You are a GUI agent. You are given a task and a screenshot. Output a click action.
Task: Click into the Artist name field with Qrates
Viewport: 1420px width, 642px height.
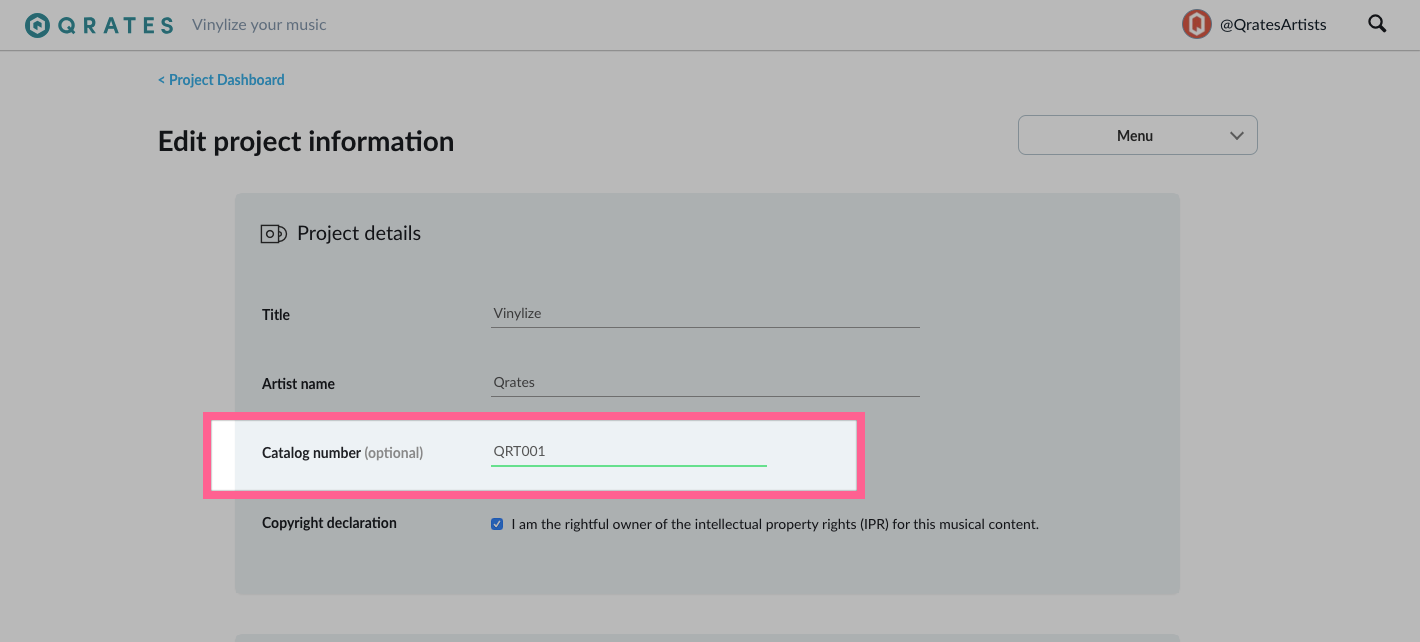click(705, 383)
